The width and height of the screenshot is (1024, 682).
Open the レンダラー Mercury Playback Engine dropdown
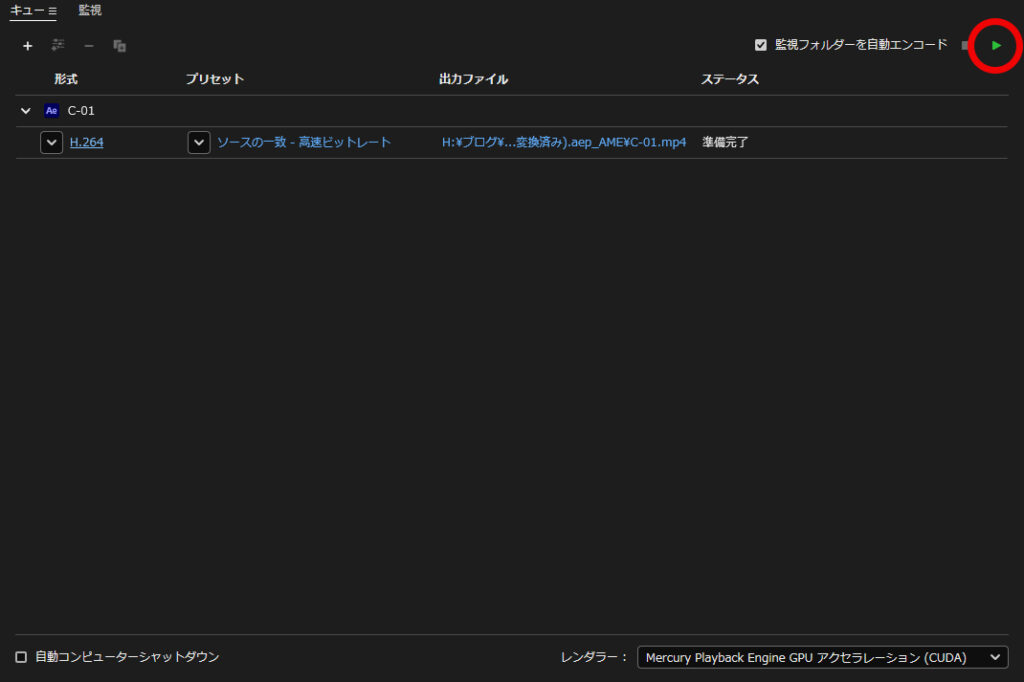point(822,657)
